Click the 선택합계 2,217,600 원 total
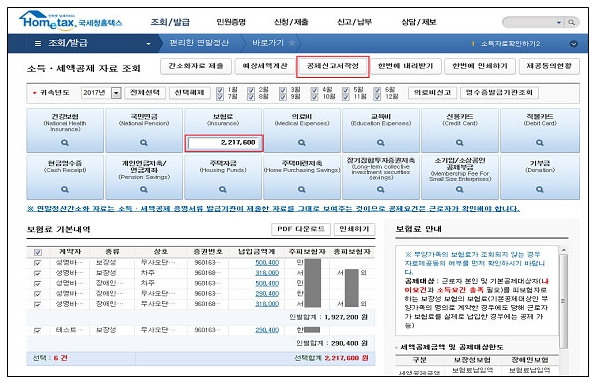The width and height of the screenshot is (597, 386). (x=331, y=358)
